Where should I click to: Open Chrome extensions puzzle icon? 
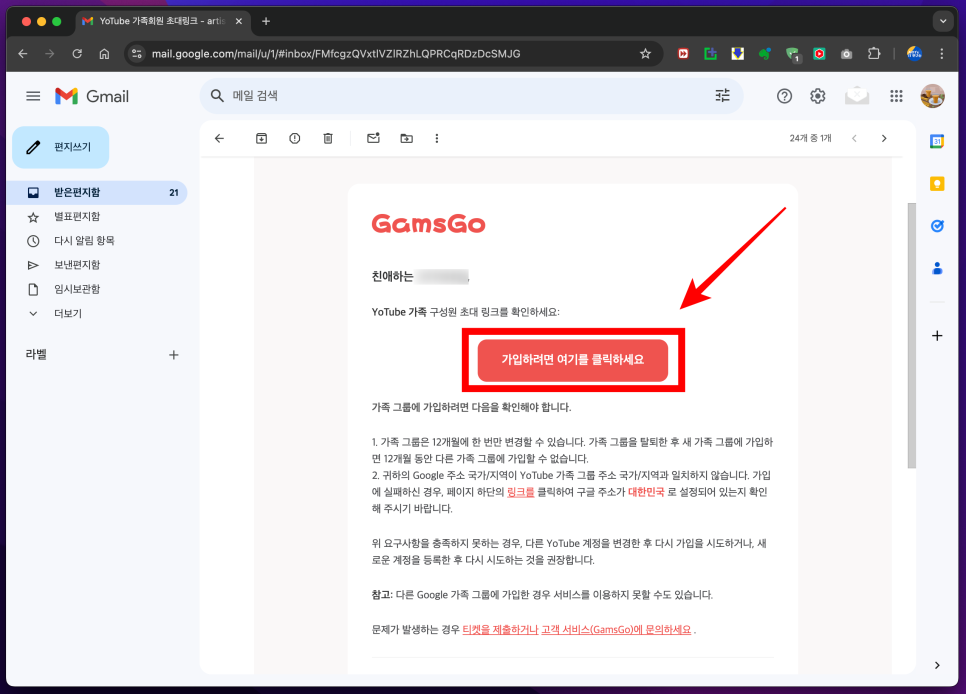[x=874, y=54]
